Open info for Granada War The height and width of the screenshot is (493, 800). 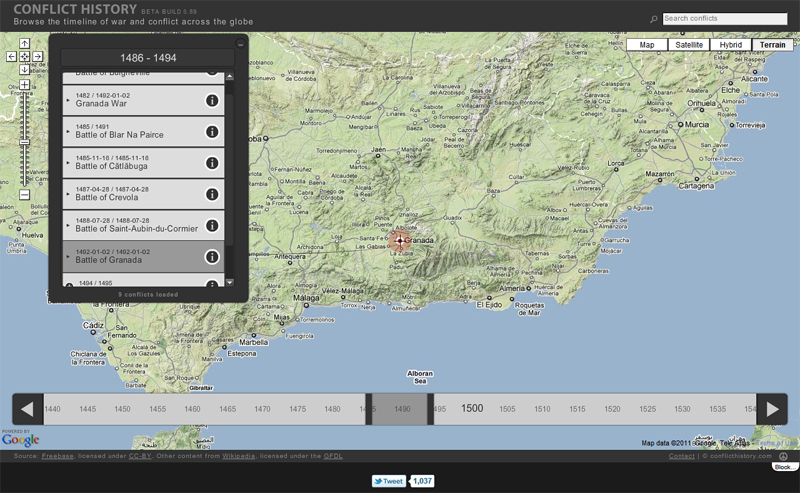tap(212, 101)
